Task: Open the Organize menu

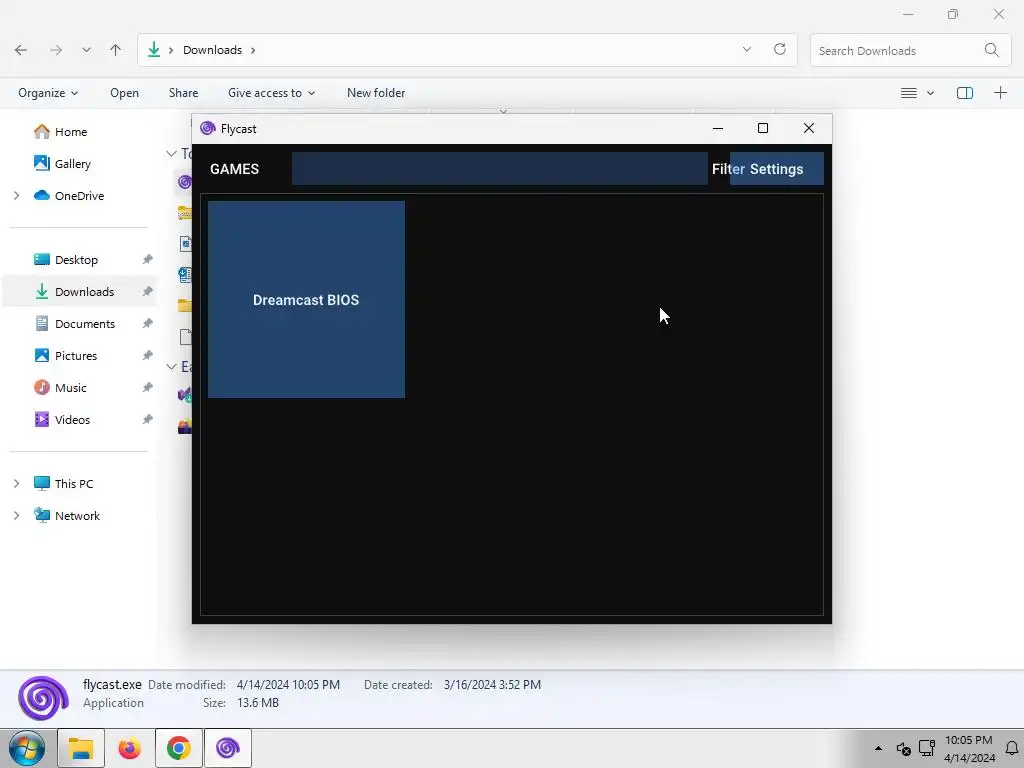Action: coord(48,93)
